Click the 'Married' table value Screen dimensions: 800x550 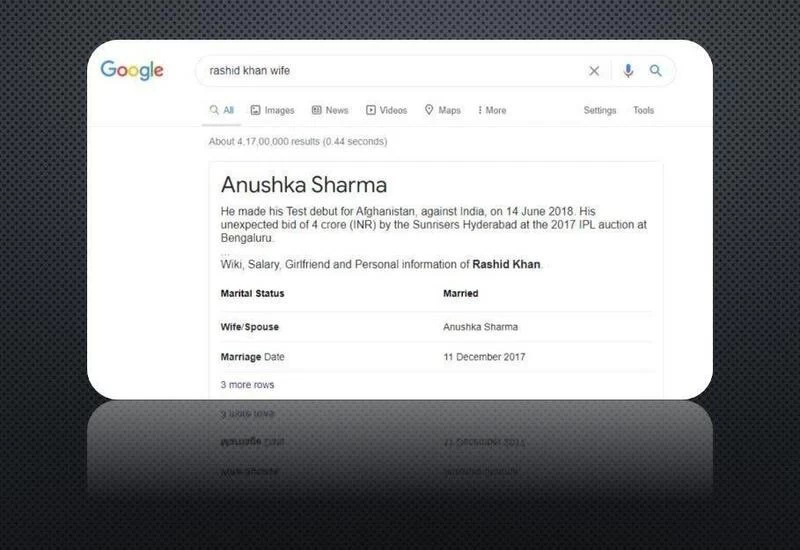[461, 293]
